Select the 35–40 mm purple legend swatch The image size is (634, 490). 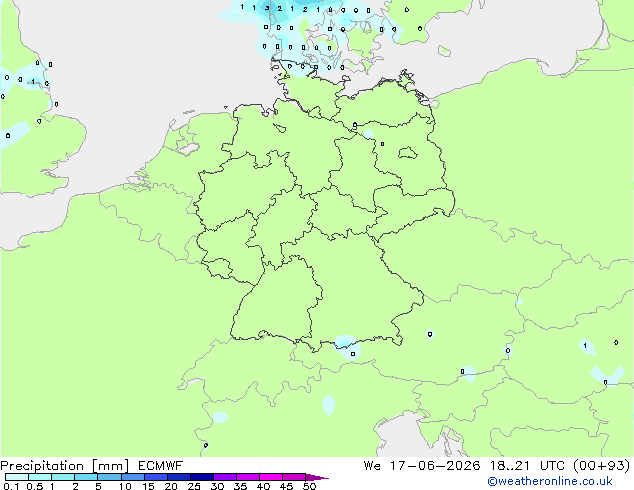click(x=247, y=477)
